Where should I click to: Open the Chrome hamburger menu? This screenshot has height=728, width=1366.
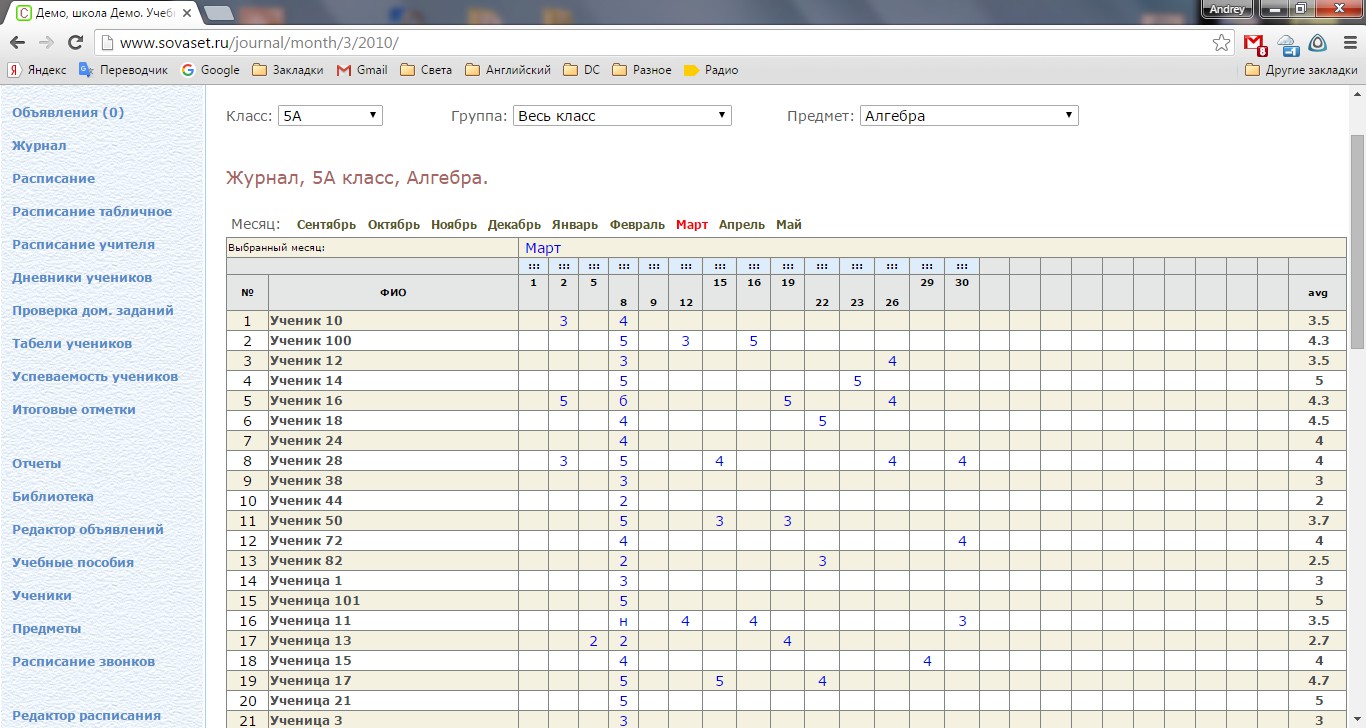tap(1349, 43)
